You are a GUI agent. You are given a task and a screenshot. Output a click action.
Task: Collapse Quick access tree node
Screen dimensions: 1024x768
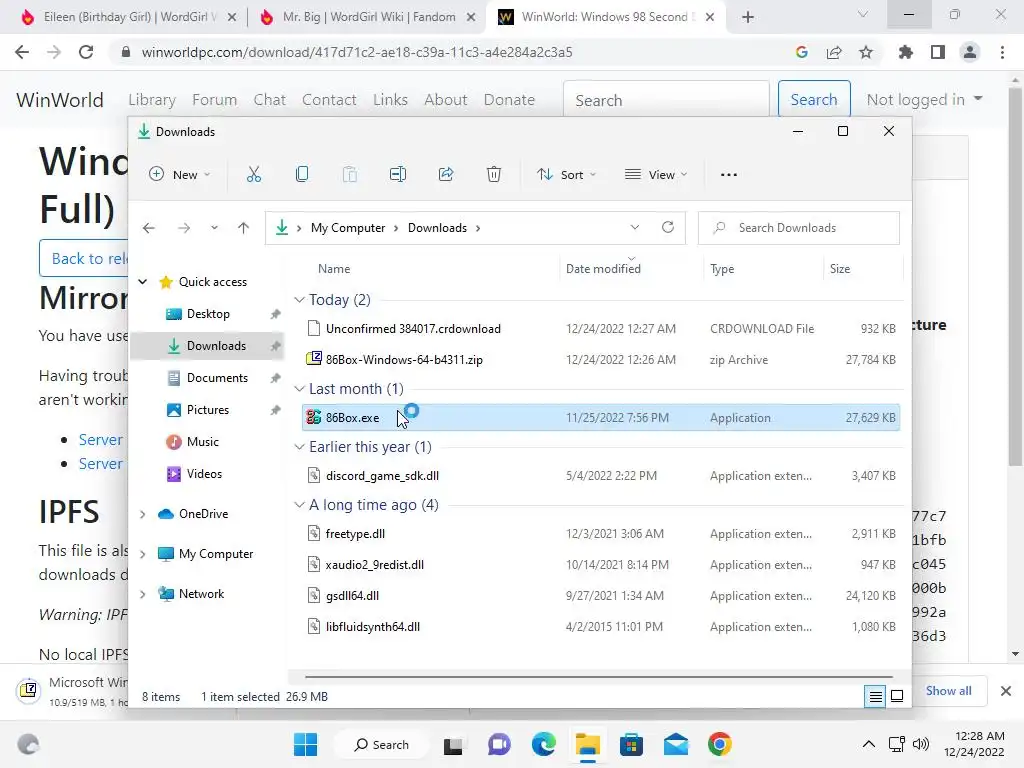pos(142,281)
